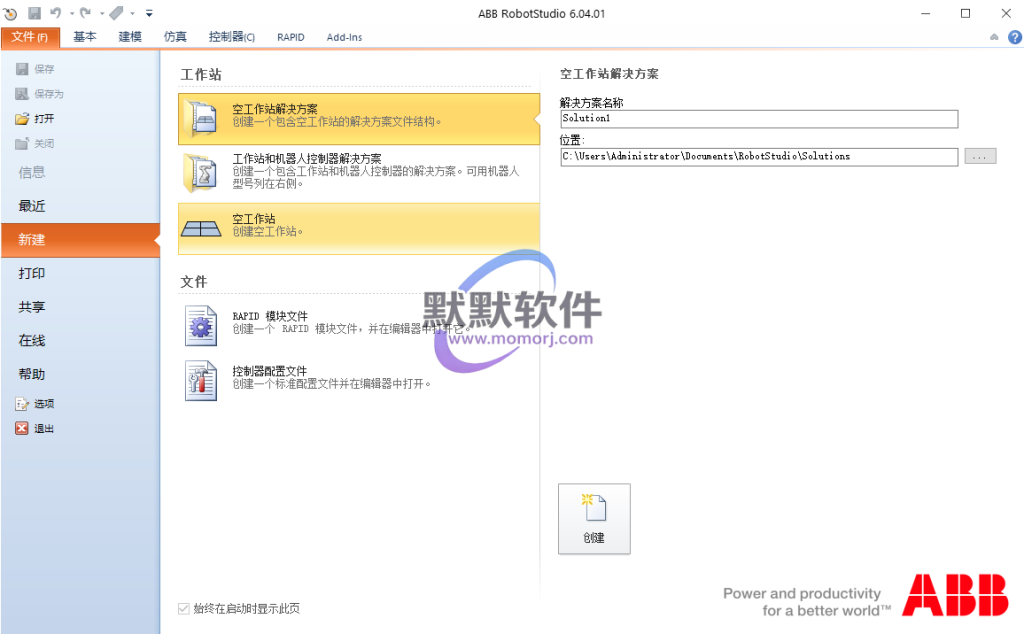Click 保存为 in the file sidebar
Screen dimensions: 1024x634
click(40, 94)
